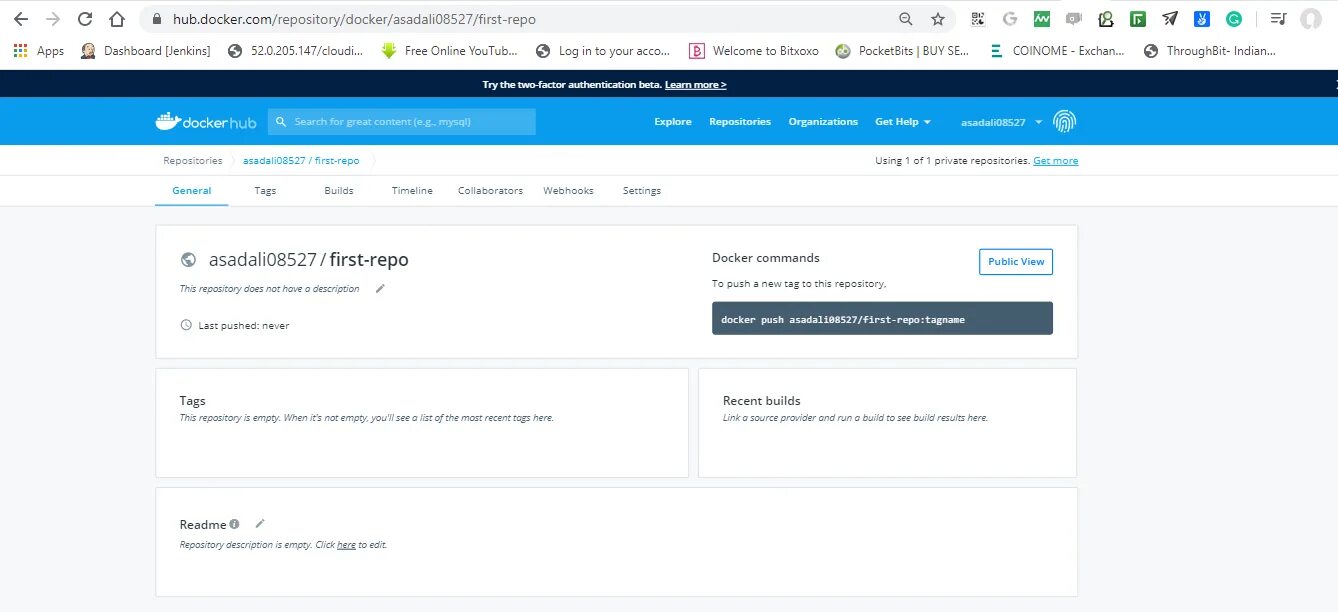Click the globe icon beside repository name
Screen dimensions: 1338x612
coord(188,260)
